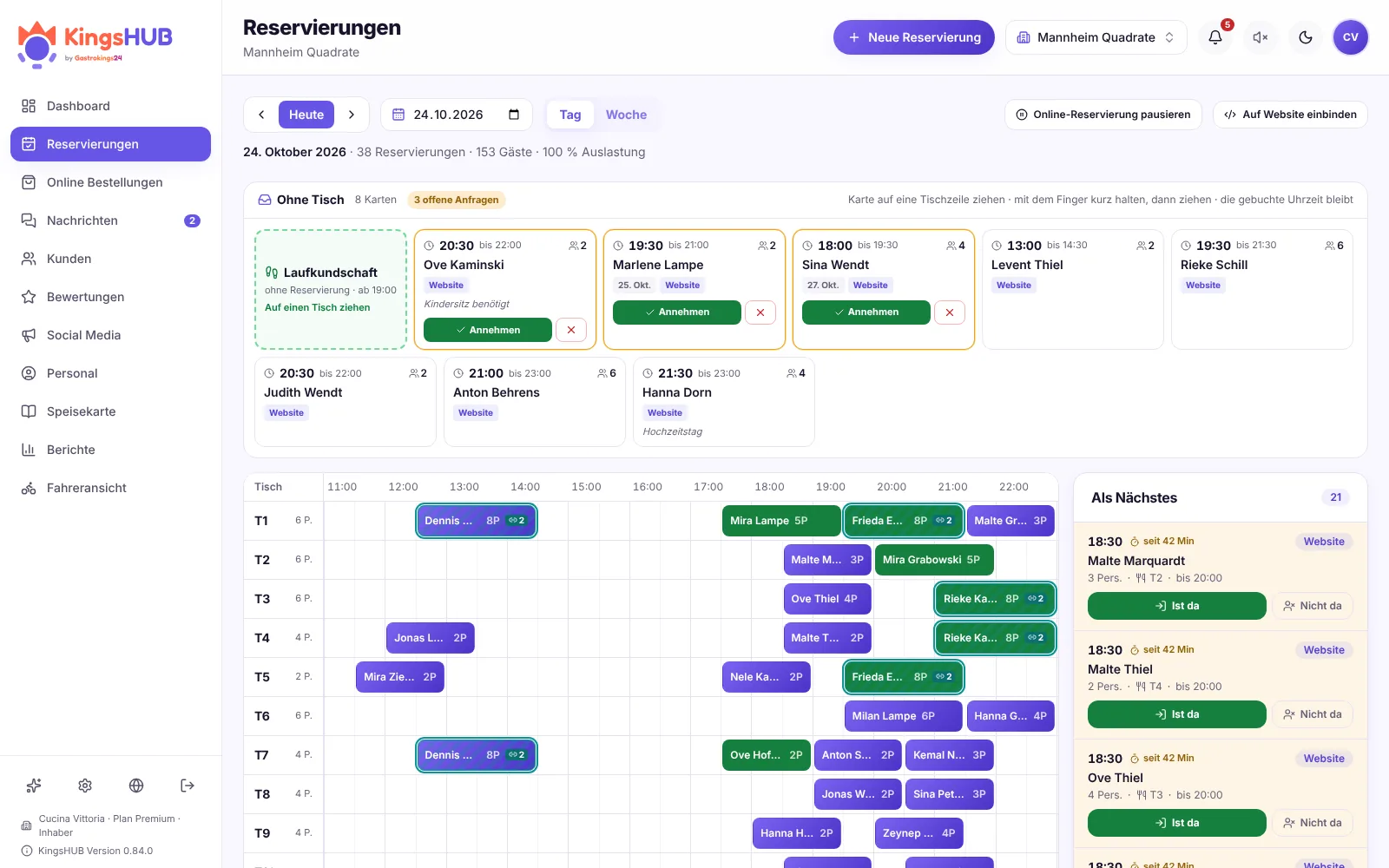Viewport: 1389px width, 868px height.
Task: Go to previous day arrow
Action: tap(261, 115)
